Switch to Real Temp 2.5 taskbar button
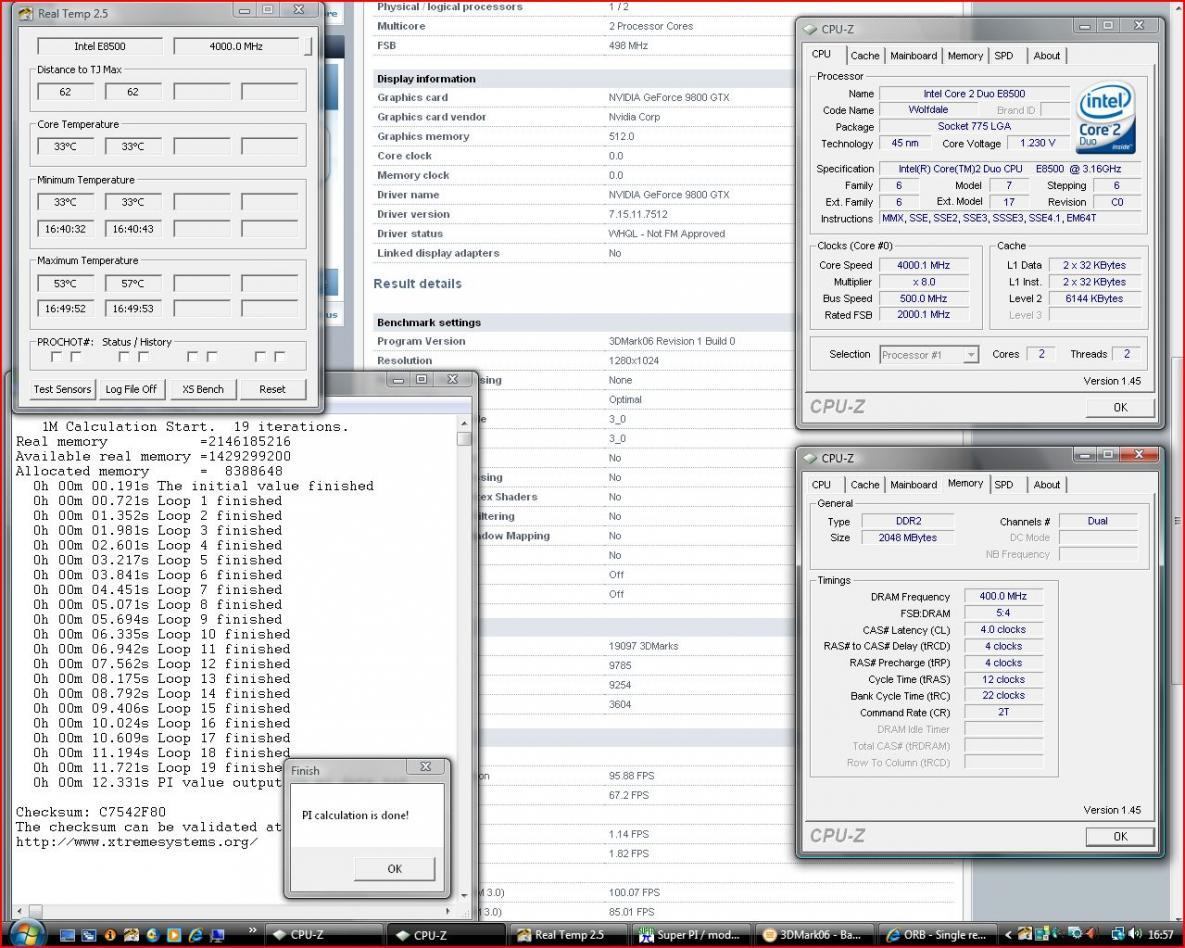Image resolution: width=1185 pixels, height=948 pixels. pos(568,935)
